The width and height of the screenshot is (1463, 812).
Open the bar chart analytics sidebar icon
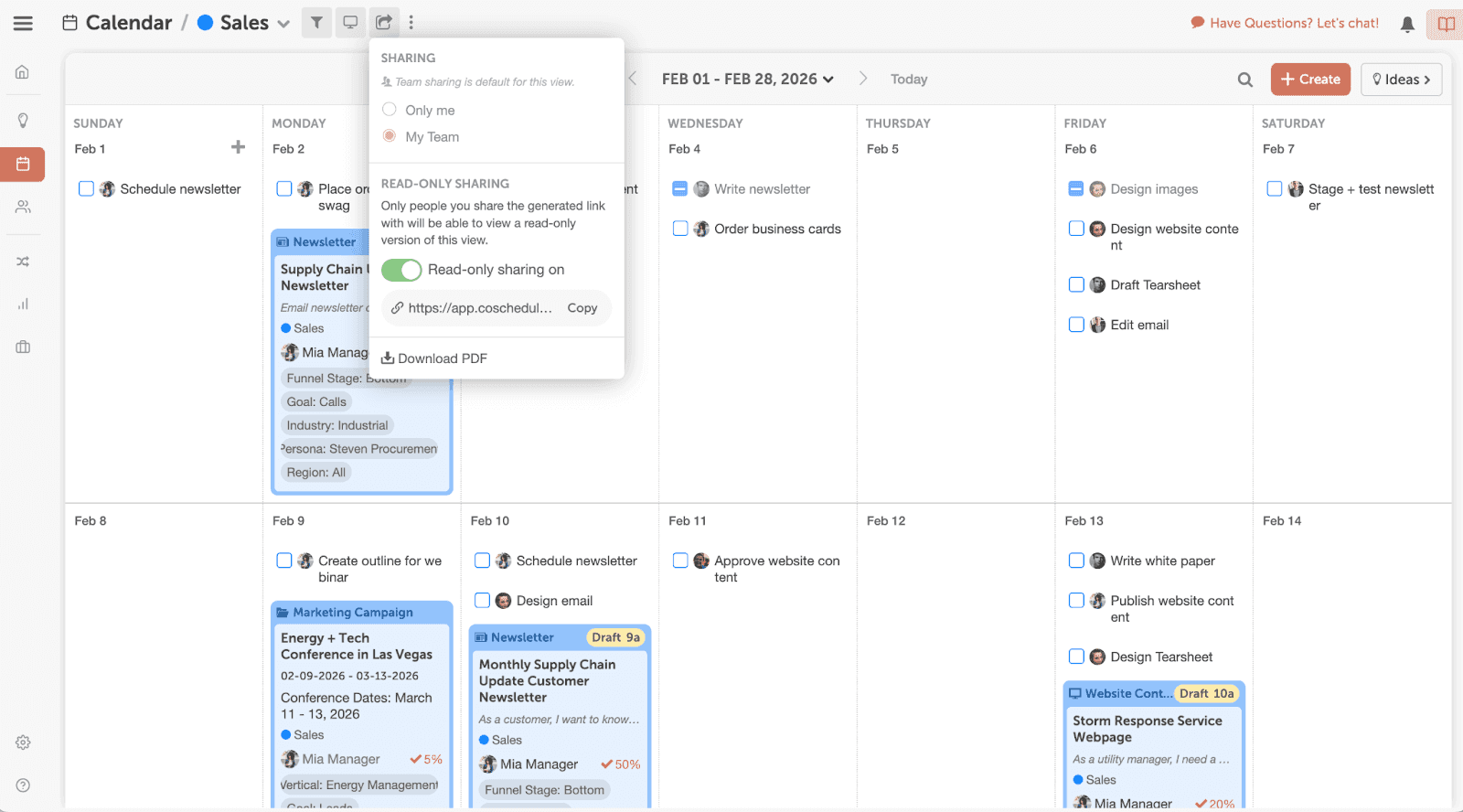point(23,304)
